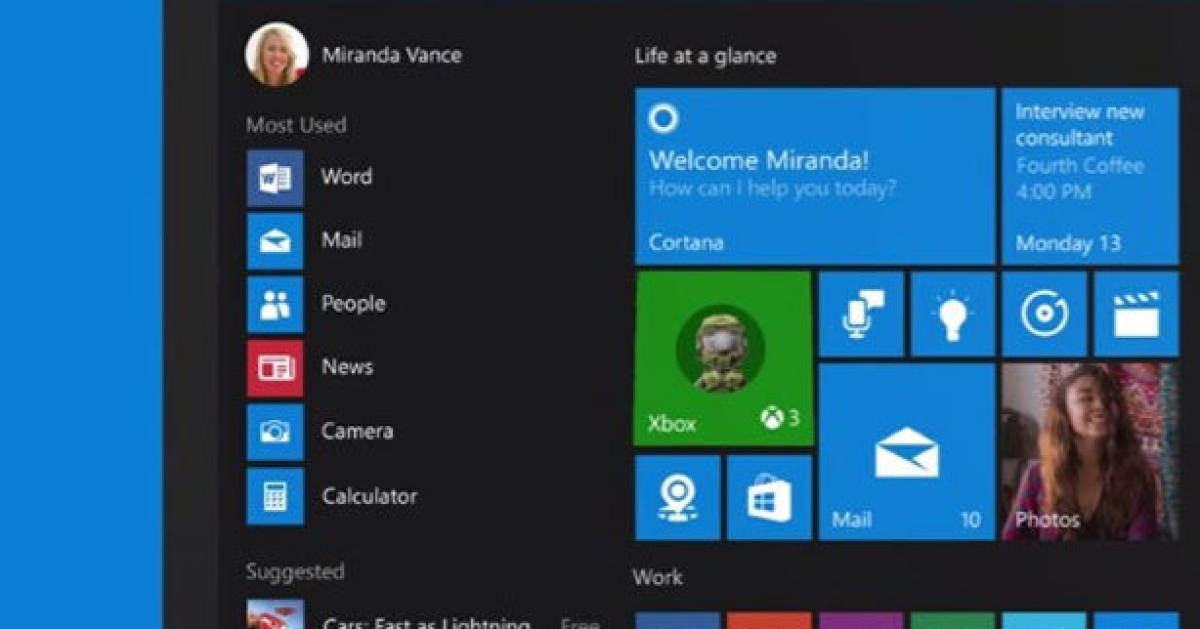Viewport: 1200px width, 629px height.
Task: Click the green Xbox tile
Action: (722, 357)
